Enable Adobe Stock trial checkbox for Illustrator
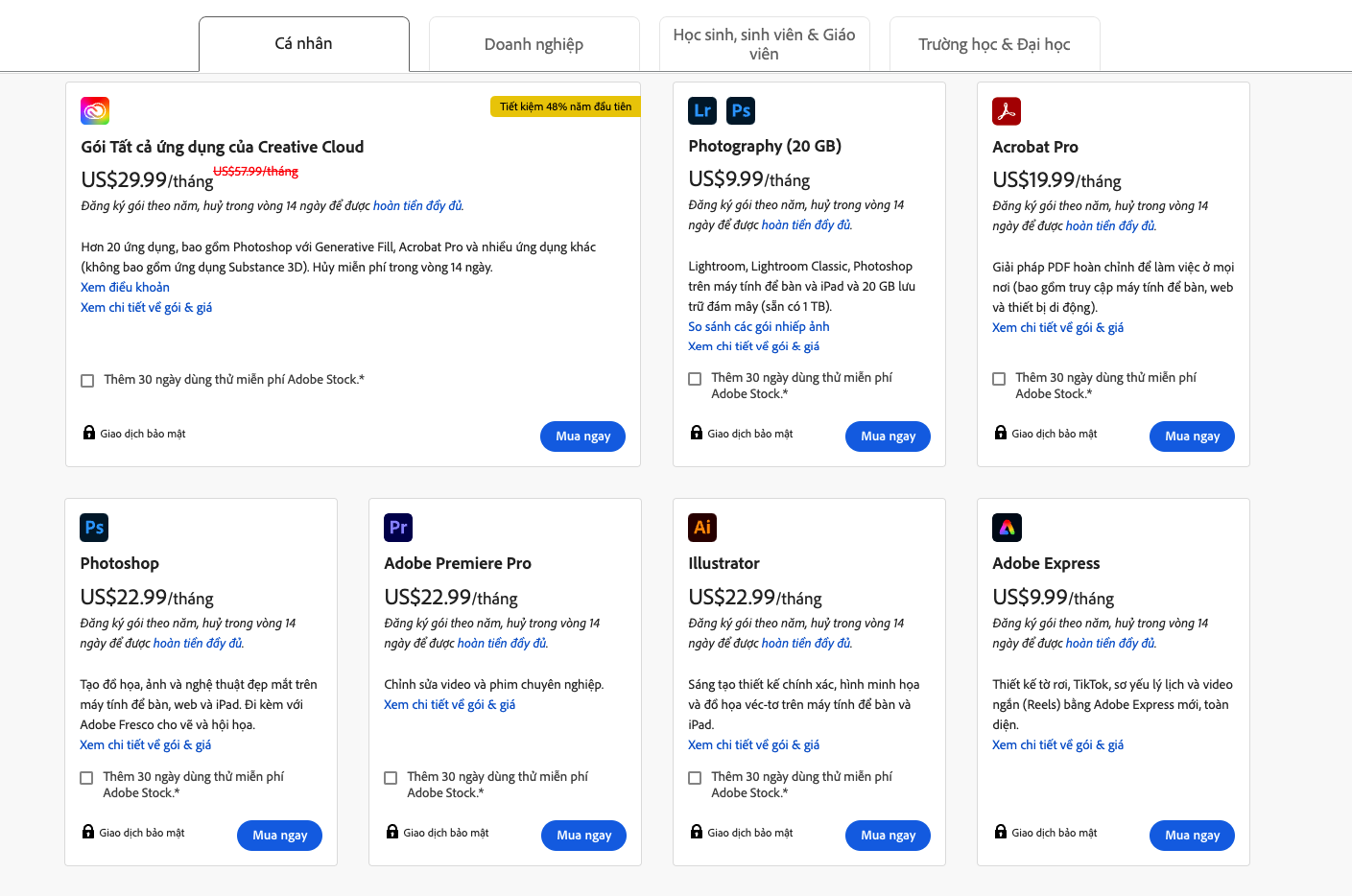1352x896 pixels. pyautogui.click(x=695, y=778)
